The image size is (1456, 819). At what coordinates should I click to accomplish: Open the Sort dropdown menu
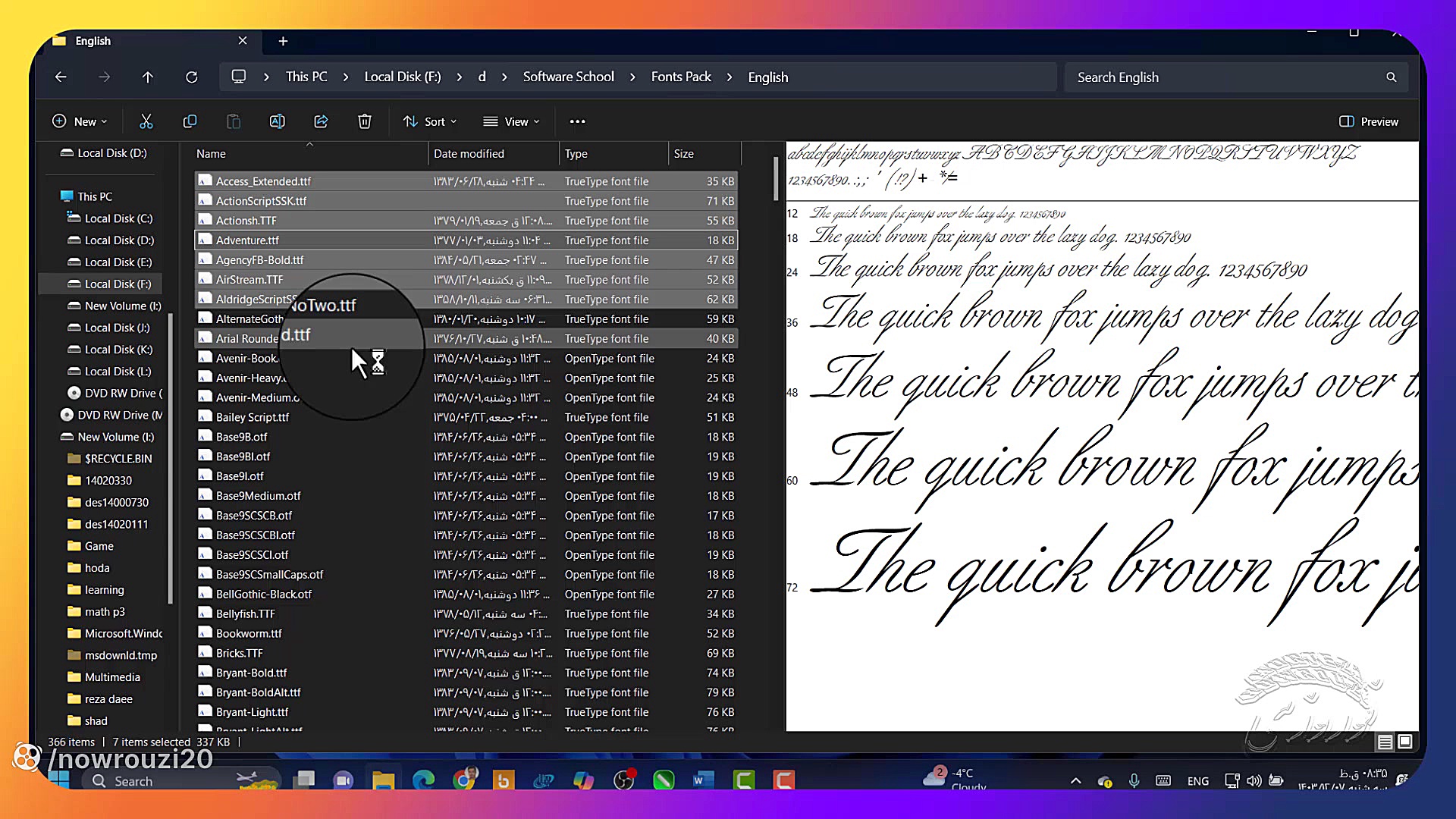(430, 121)
